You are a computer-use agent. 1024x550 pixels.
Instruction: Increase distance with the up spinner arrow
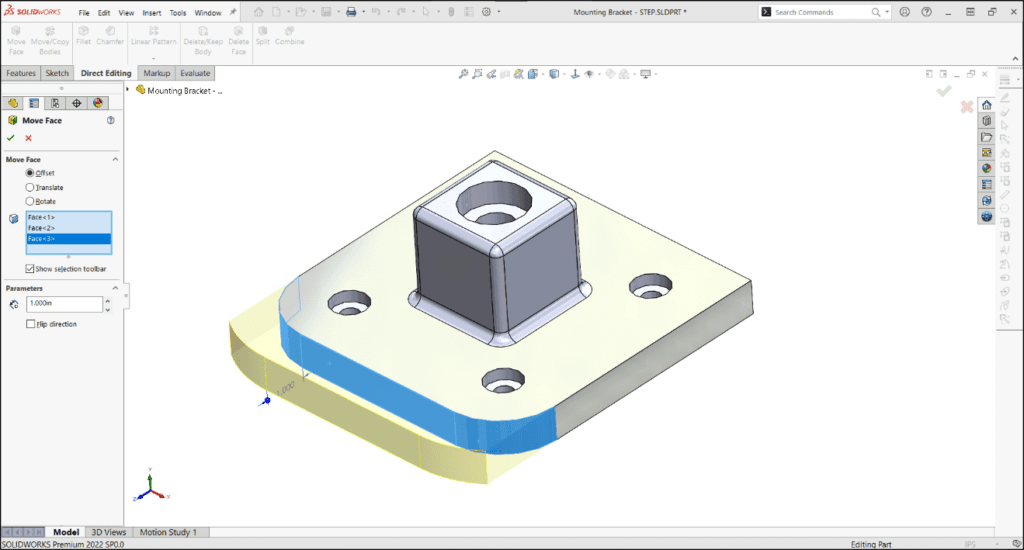point(108,300)
